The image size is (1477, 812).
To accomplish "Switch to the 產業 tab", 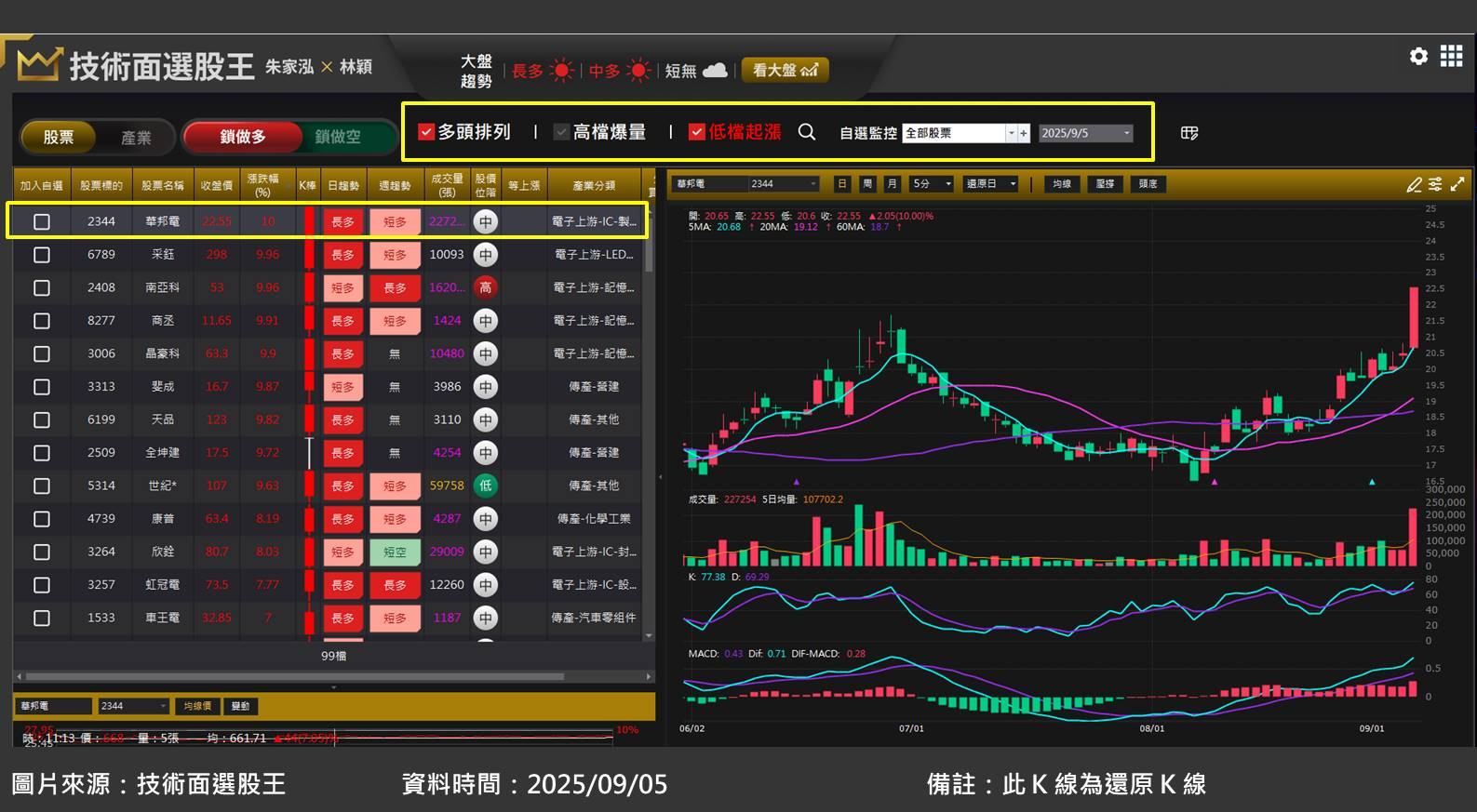I will pos(136,137).
